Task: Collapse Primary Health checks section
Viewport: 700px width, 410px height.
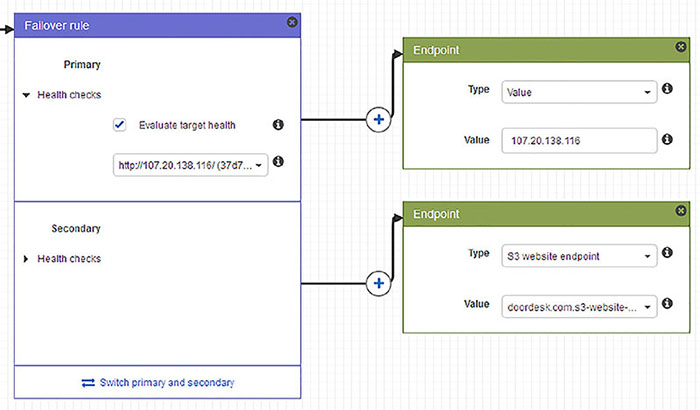Action: coord(27,95)
